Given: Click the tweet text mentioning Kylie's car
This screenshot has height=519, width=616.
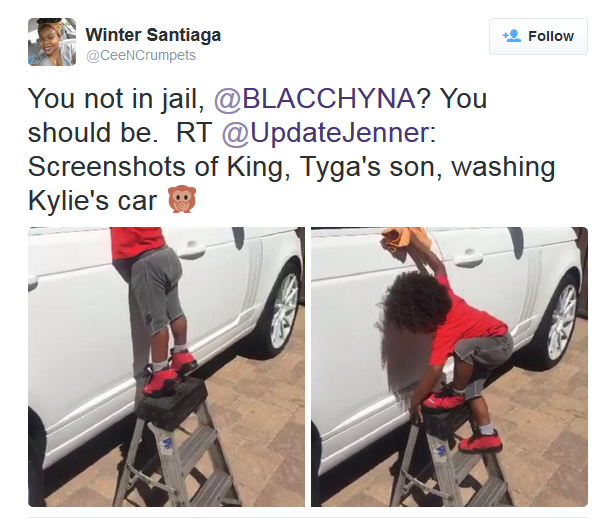Looking at the screenshot, I should point(291,149).
